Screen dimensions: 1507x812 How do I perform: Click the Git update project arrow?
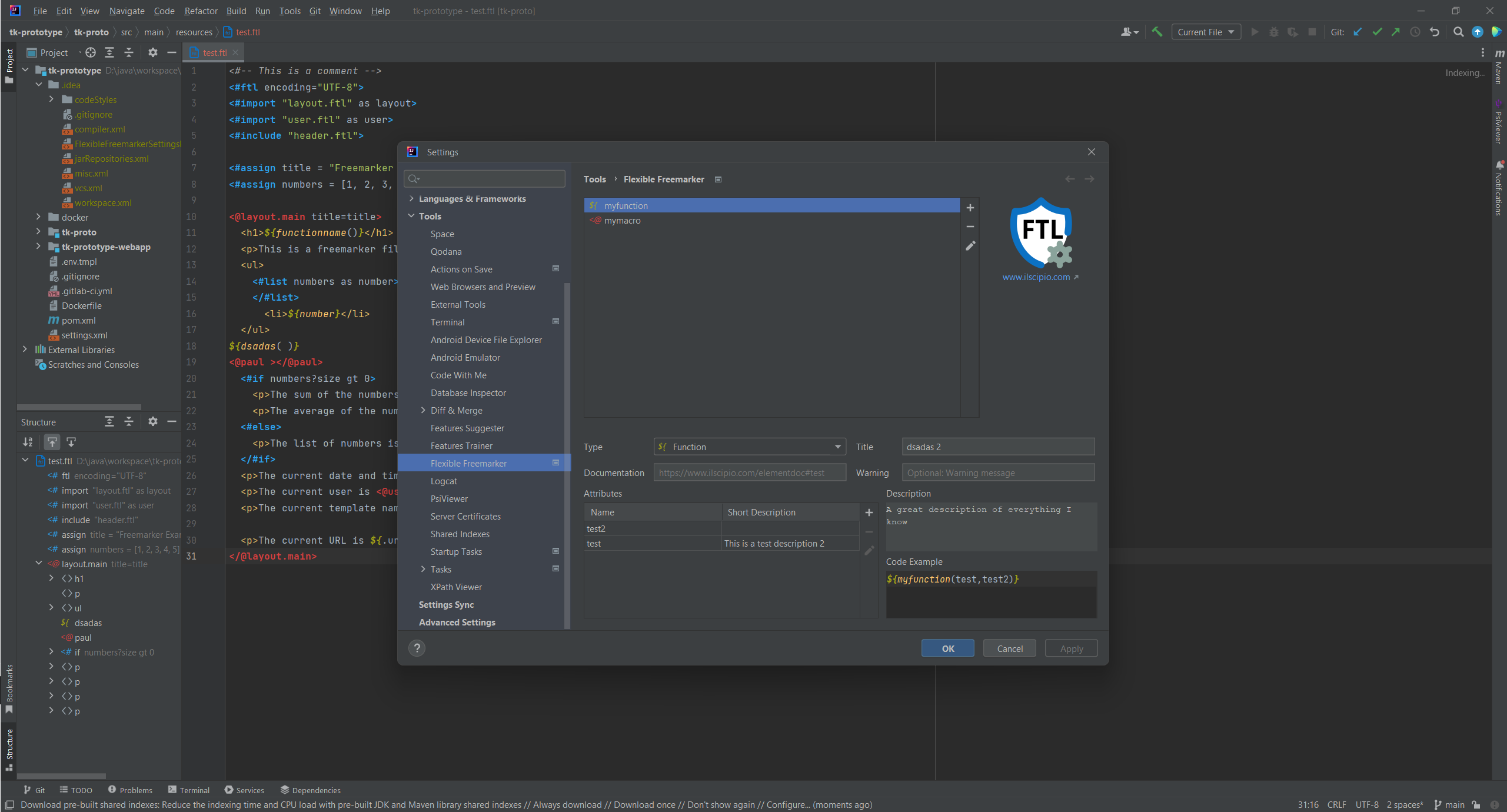[1358, 32]
